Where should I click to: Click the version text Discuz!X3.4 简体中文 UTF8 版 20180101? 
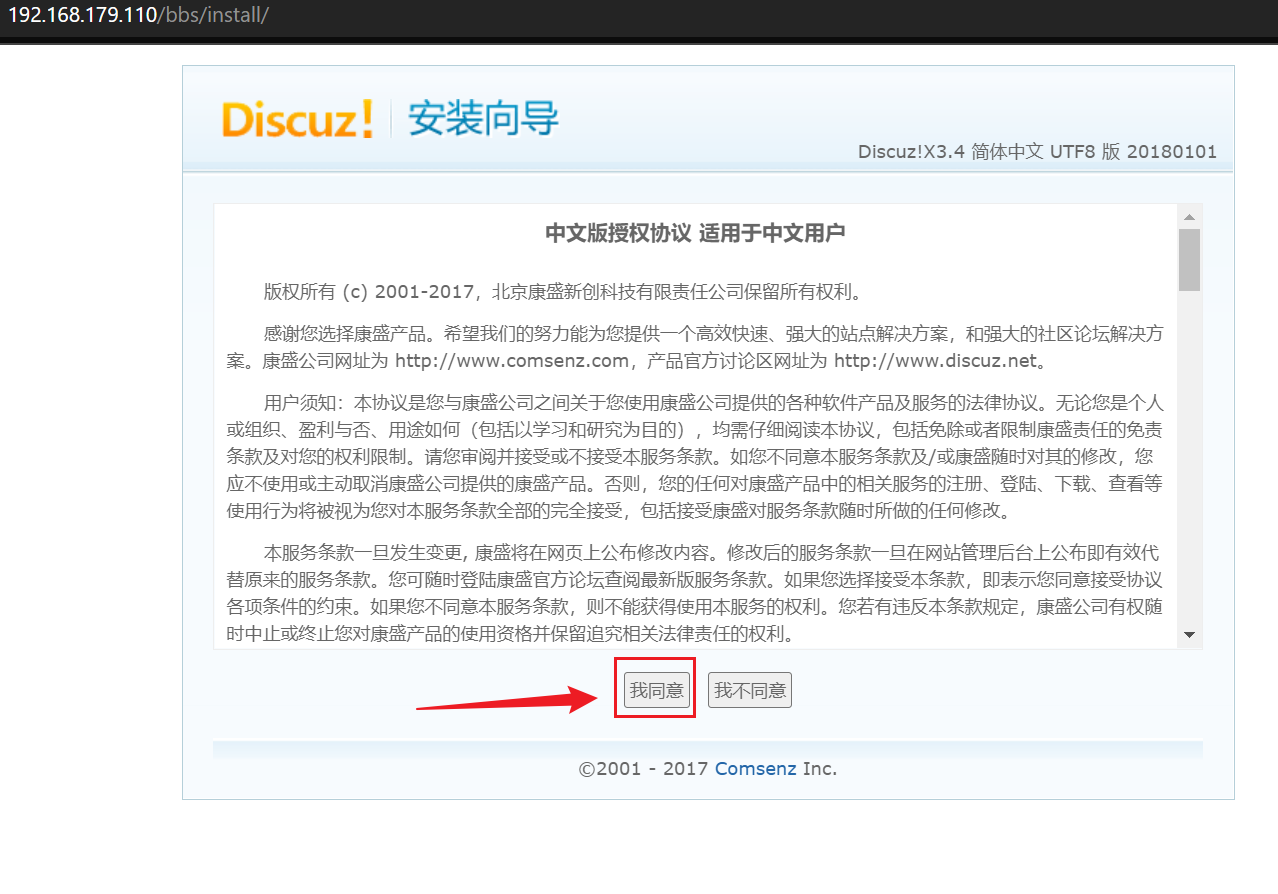(1037, 152)
